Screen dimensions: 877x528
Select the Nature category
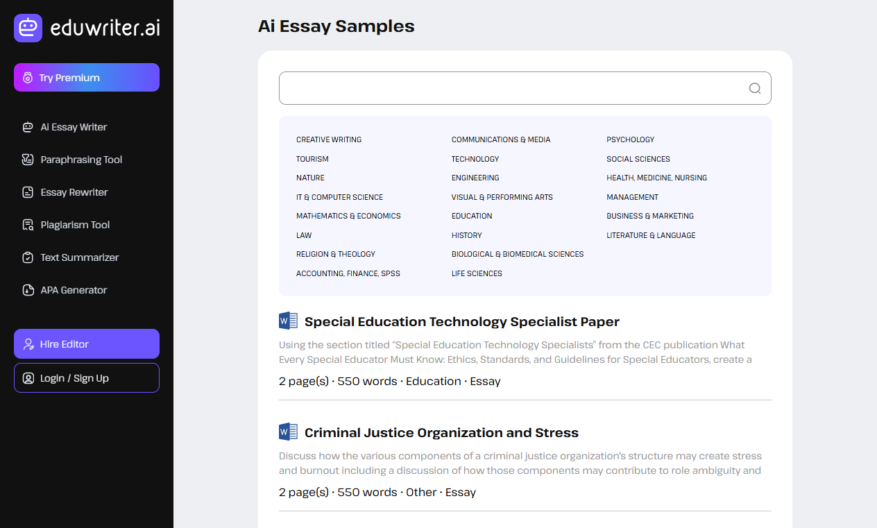pos(310,178)
